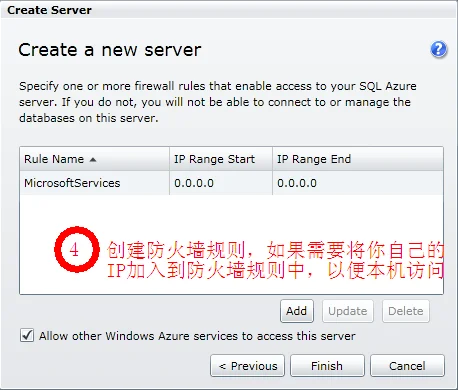Image resolution: width=458 pixels, height=390 pixels.
Task: Click the Create Server title bar
Action: click(229, 10)
